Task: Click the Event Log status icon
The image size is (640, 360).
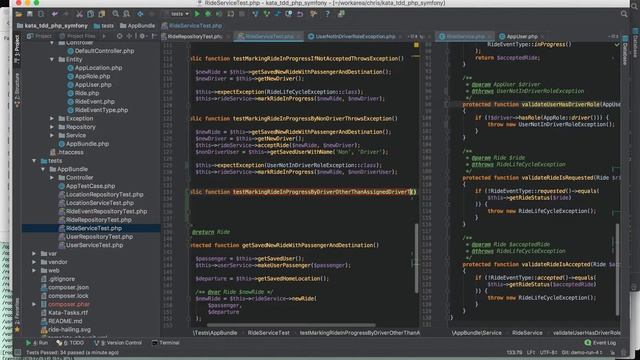Action: [x=600, y=343]
